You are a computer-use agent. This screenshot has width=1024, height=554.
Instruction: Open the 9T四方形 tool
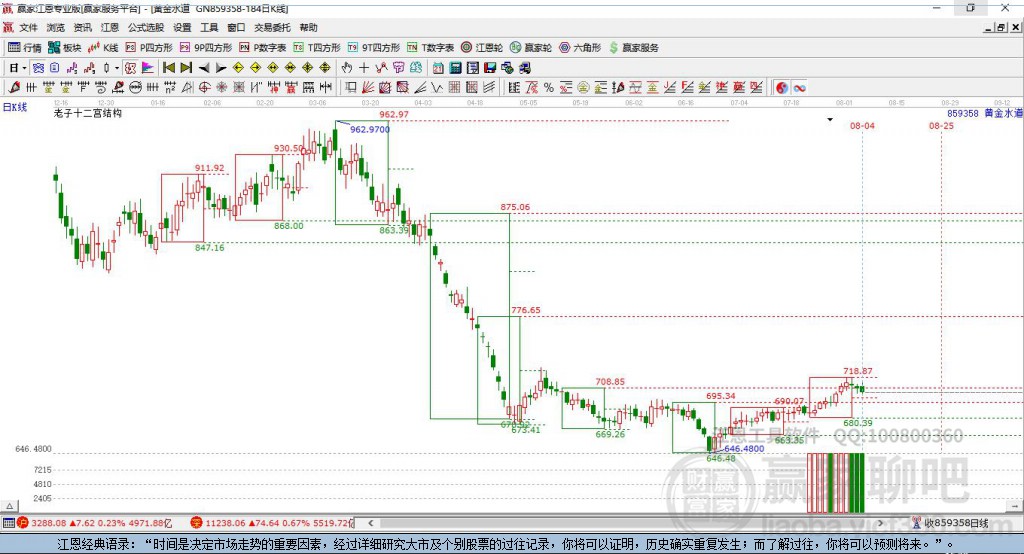click(x=374, y=48)
